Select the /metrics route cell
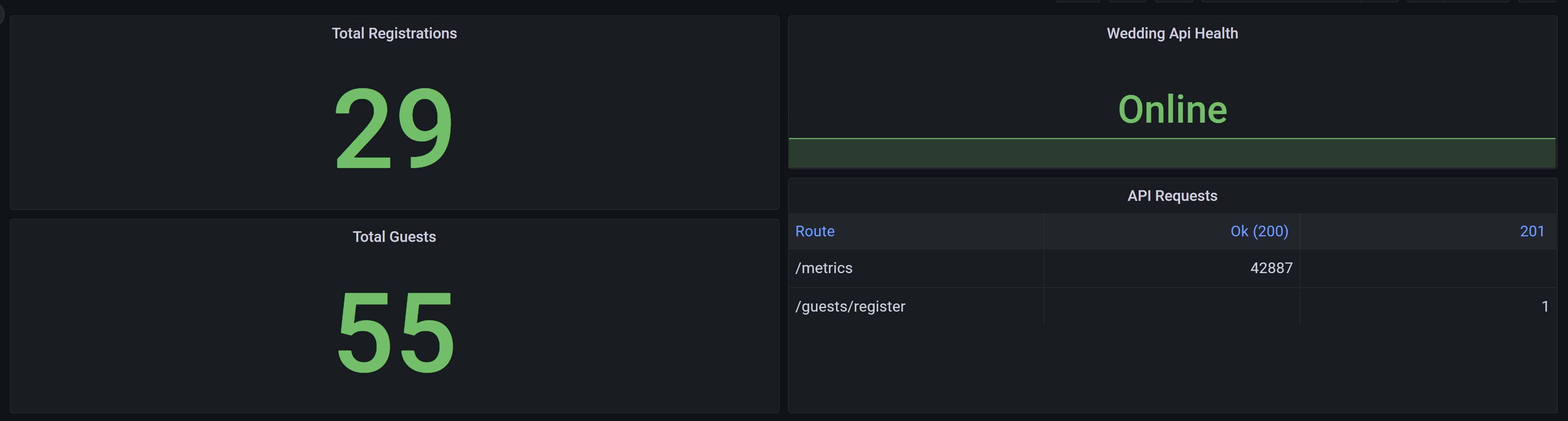 pyautogui.click(x=824, y=268)
